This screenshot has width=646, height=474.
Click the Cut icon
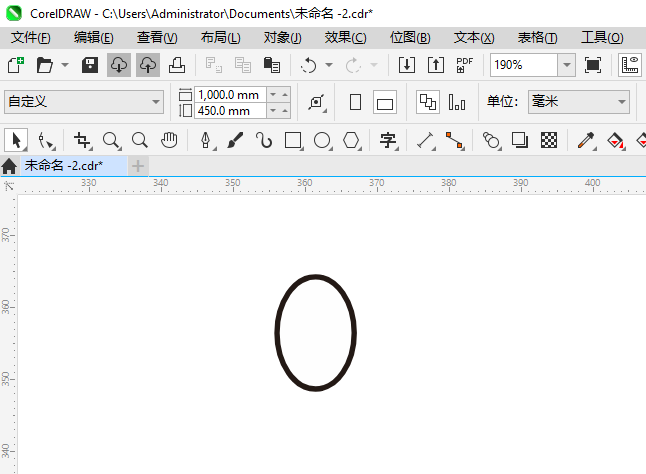coord(213,65)
